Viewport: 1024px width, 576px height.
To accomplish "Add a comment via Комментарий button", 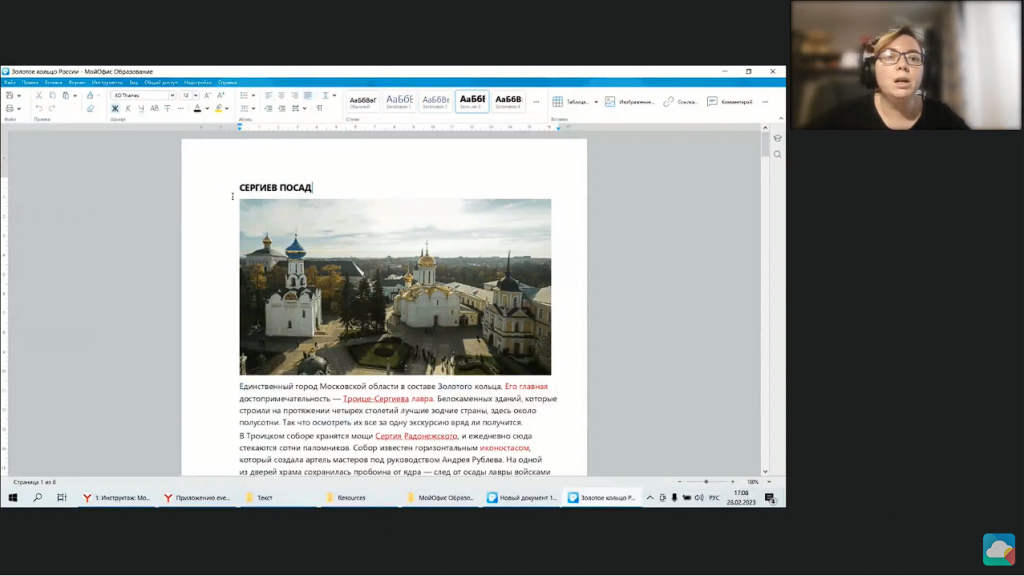I will pyautogui.click(x=730, y=102).
